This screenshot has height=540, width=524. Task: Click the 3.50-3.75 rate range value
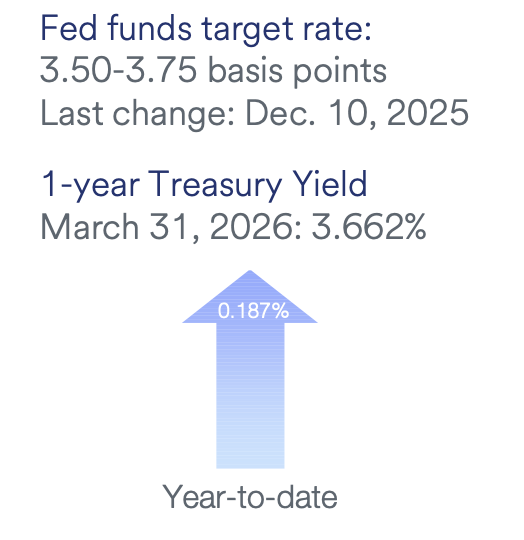pos(118,70)
